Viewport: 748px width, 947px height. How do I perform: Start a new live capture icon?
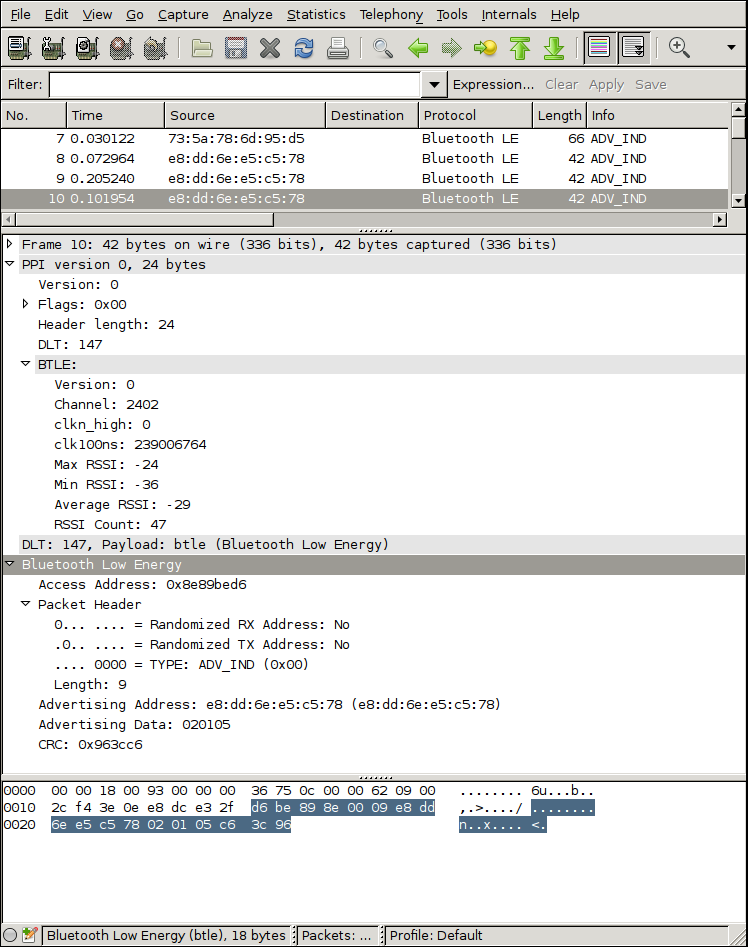click(88, 48)
